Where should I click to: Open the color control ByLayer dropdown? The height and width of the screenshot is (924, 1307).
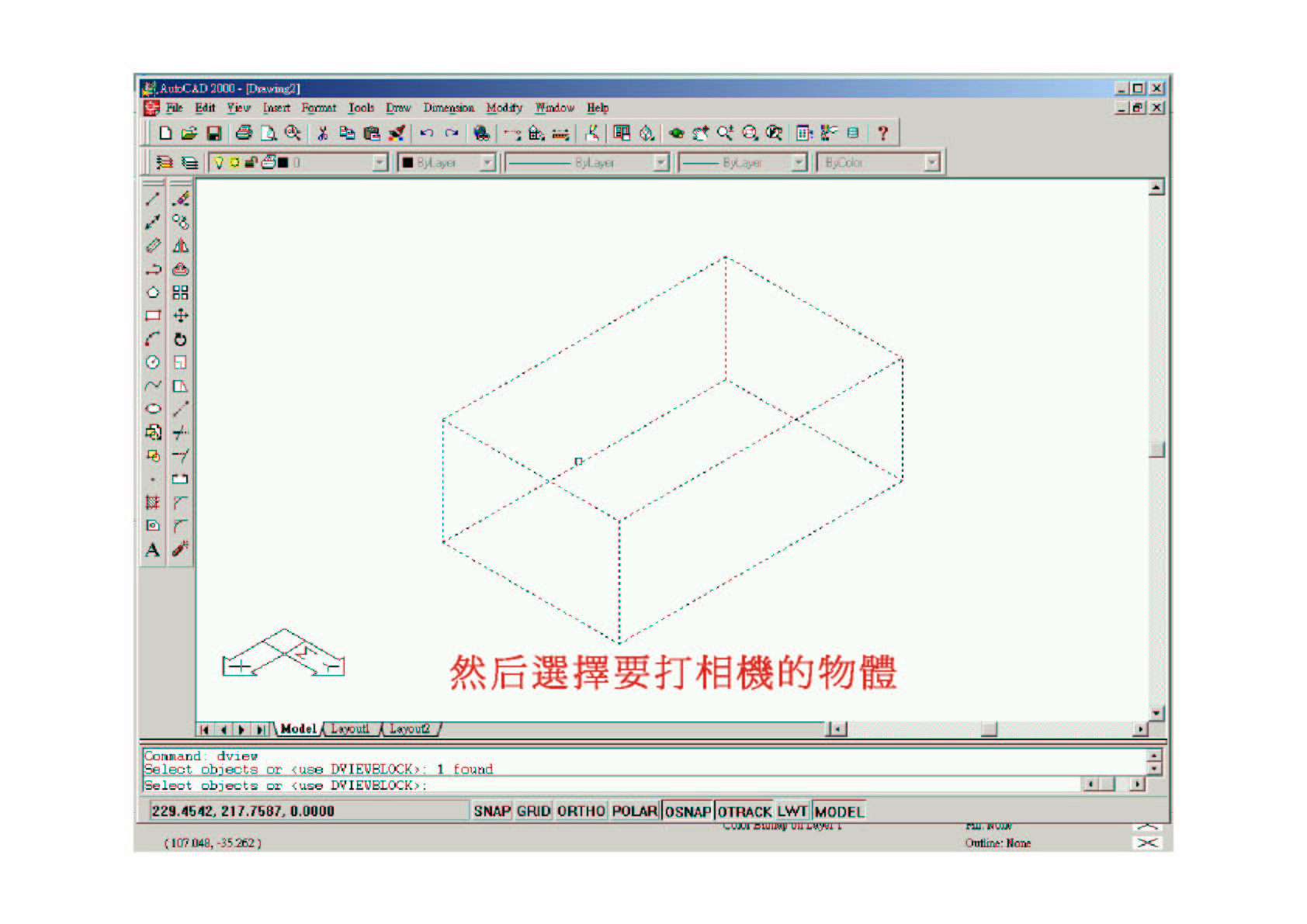click(x=487, y=162)
